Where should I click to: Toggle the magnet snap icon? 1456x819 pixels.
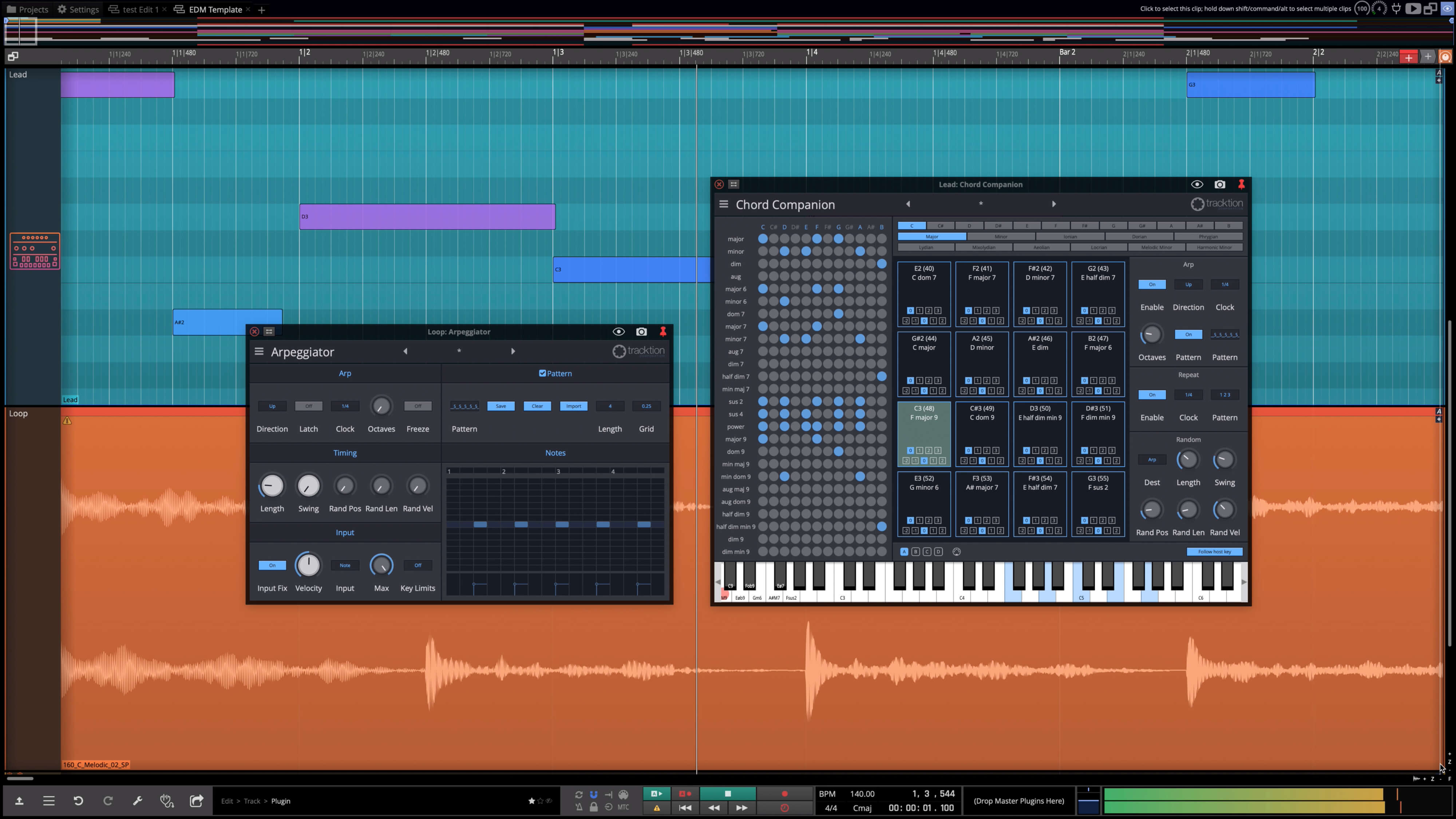coord(593,794)
